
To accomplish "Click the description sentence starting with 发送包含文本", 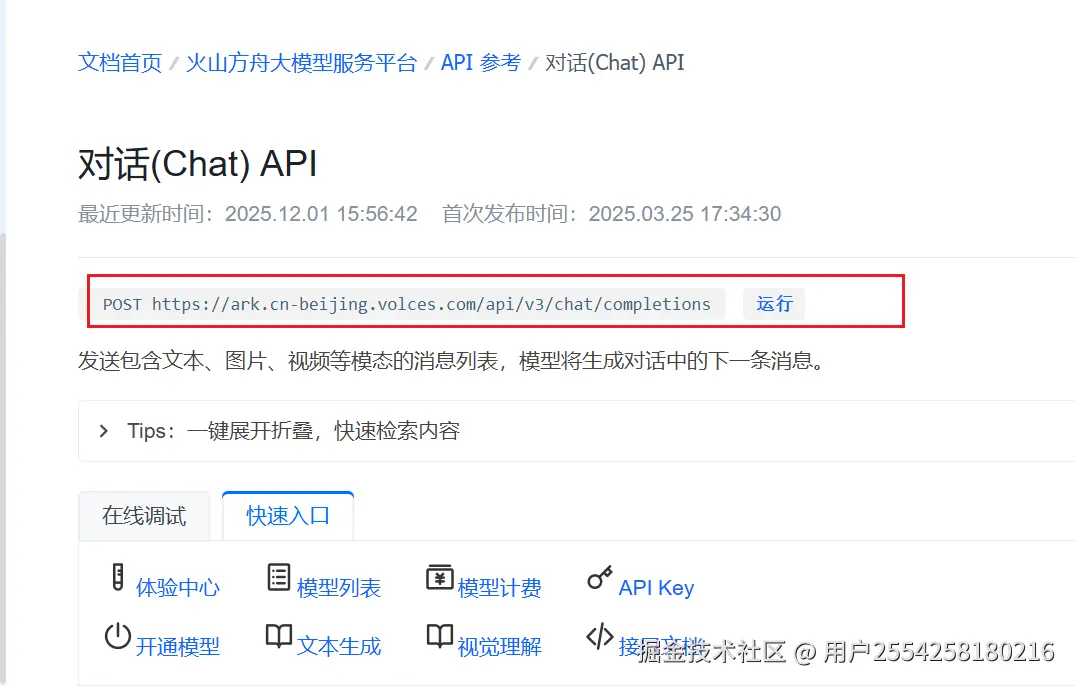I will tap(452, 360).
